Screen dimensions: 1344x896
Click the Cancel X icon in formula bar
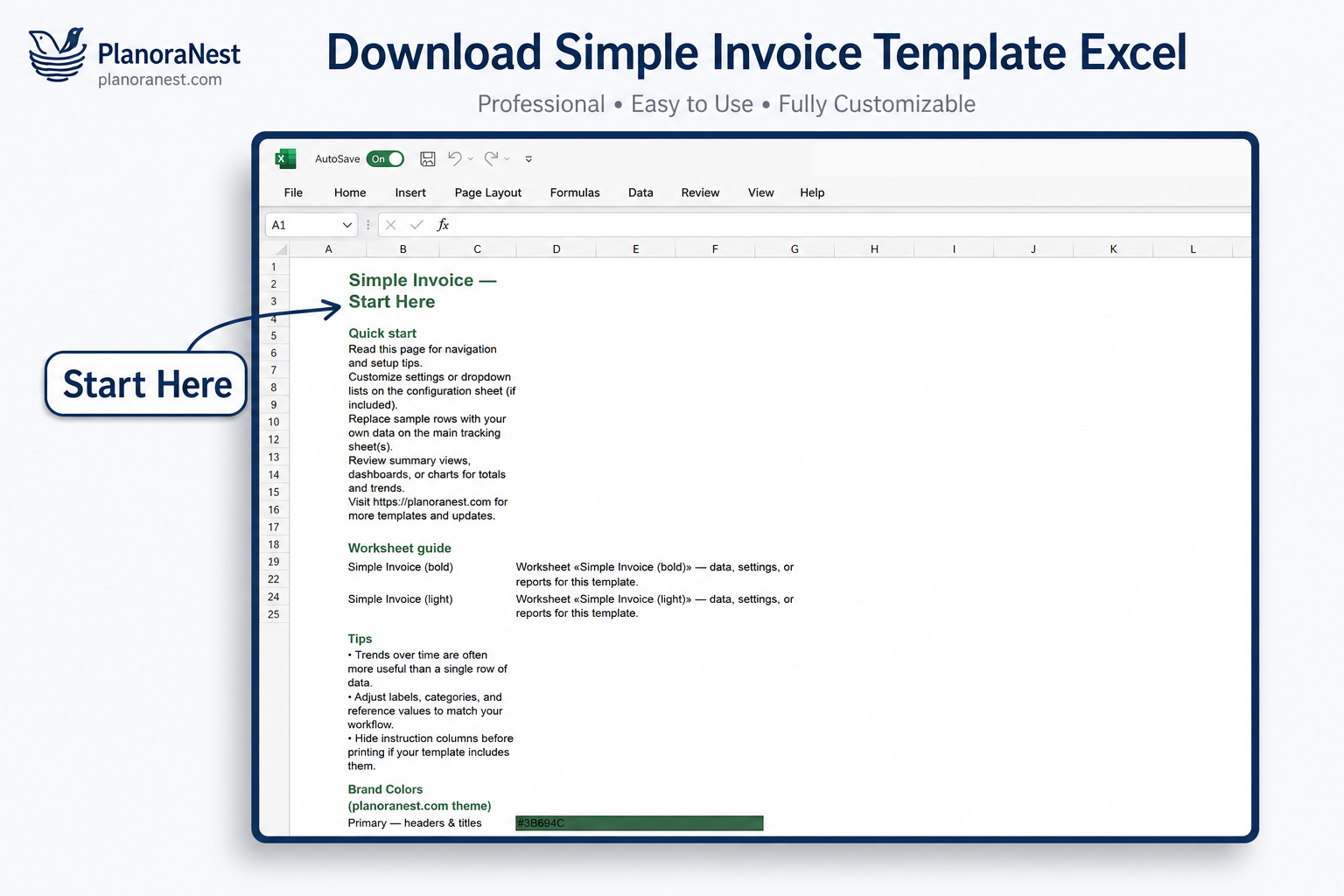pos(391,225)
